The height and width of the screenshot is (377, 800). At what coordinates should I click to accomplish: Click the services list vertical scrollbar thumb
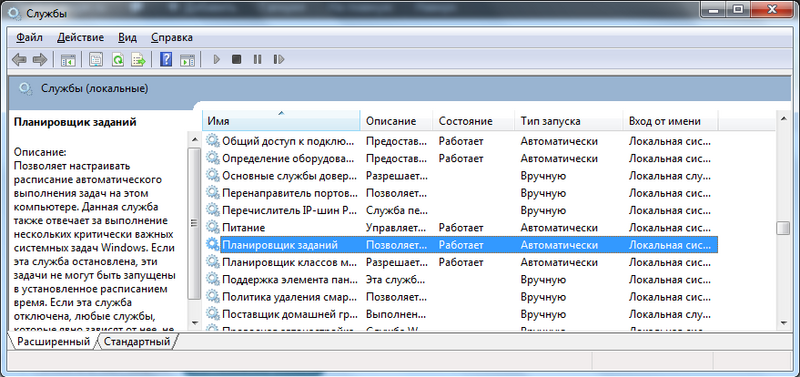pyautogui.click(x=783, y=229)
